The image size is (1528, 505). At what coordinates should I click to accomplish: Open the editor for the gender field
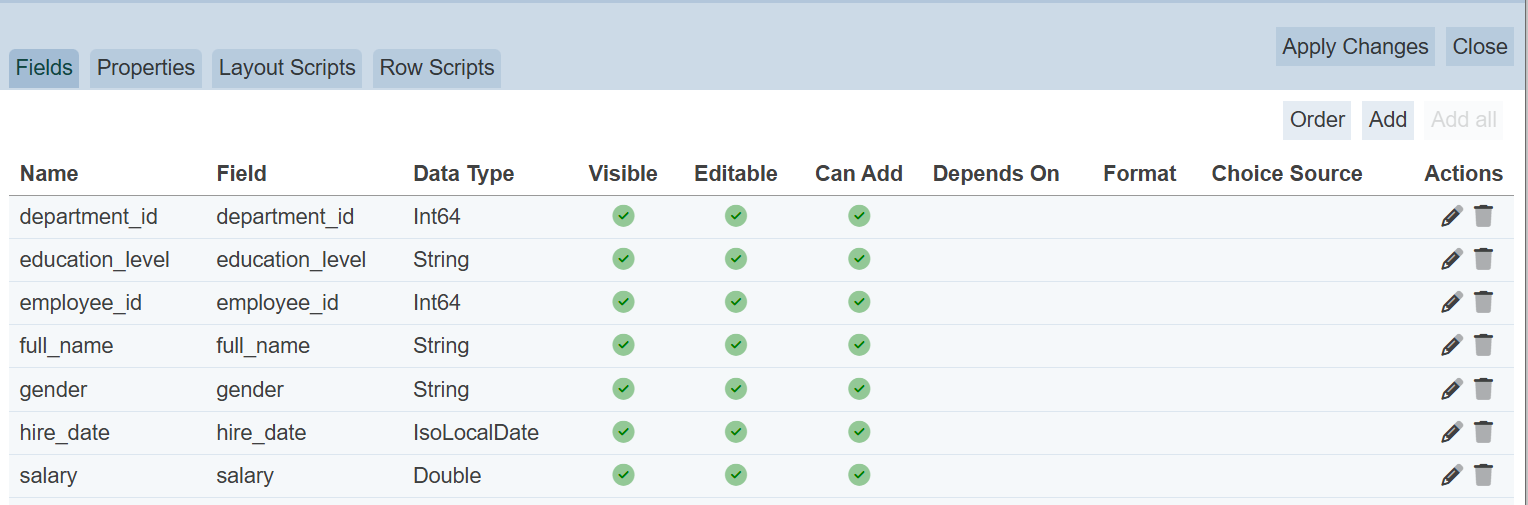click(1451, 389)
